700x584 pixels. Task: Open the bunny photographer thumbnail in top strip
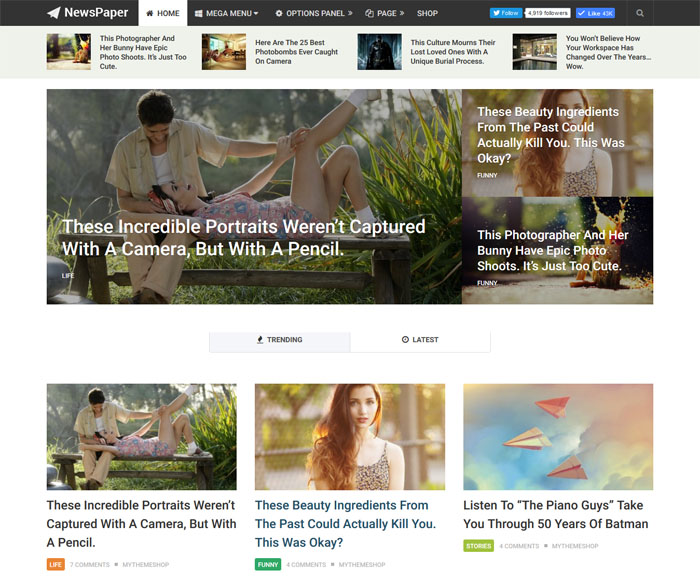click(69, 51)
